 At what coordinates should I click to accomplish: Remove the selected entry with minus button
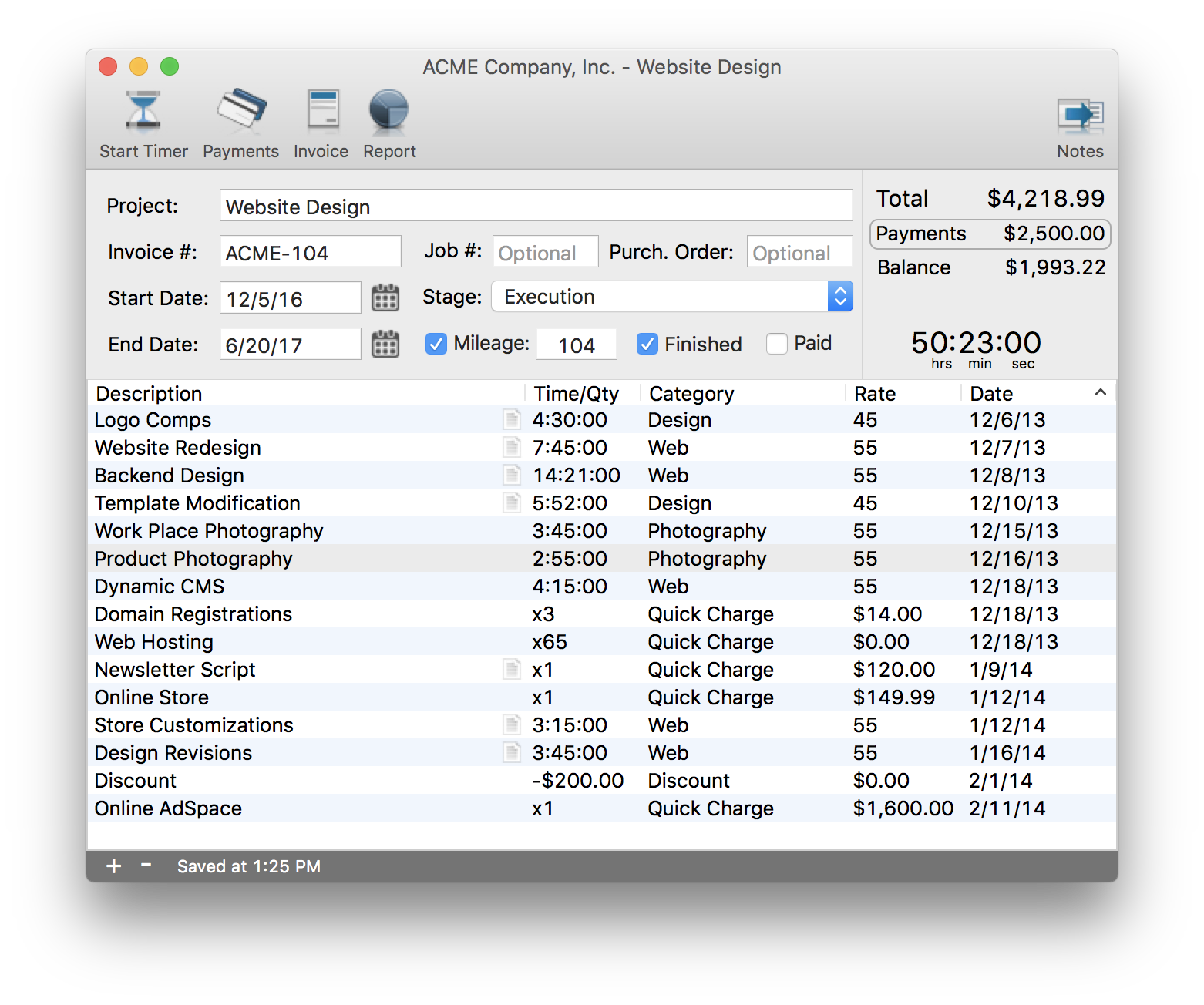[x=146, y=865]
